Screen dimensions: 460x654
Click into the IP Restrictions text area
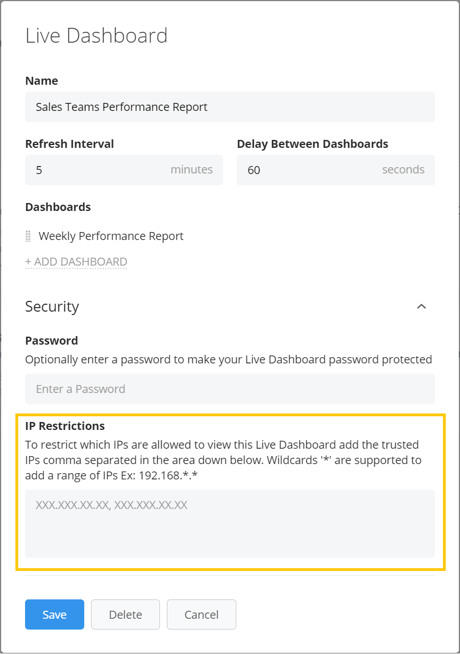click(230, 523)
